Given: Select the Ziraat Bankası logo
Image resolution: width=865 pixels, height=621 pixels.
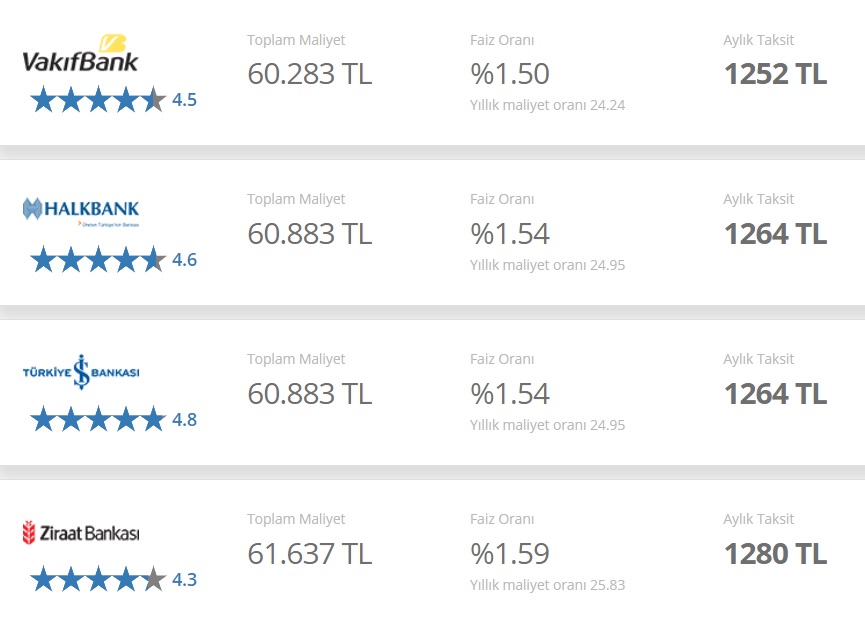Looking at the screenshot, I should click(x=81, y=533).
